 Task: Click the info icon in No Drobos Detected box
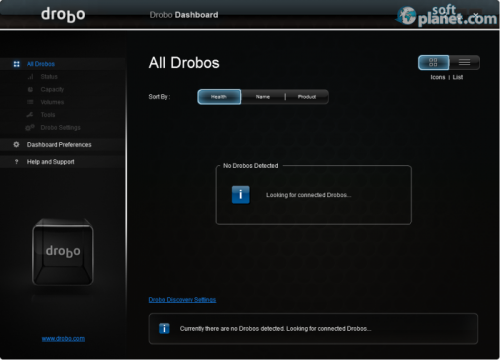(x=241, y=194)
